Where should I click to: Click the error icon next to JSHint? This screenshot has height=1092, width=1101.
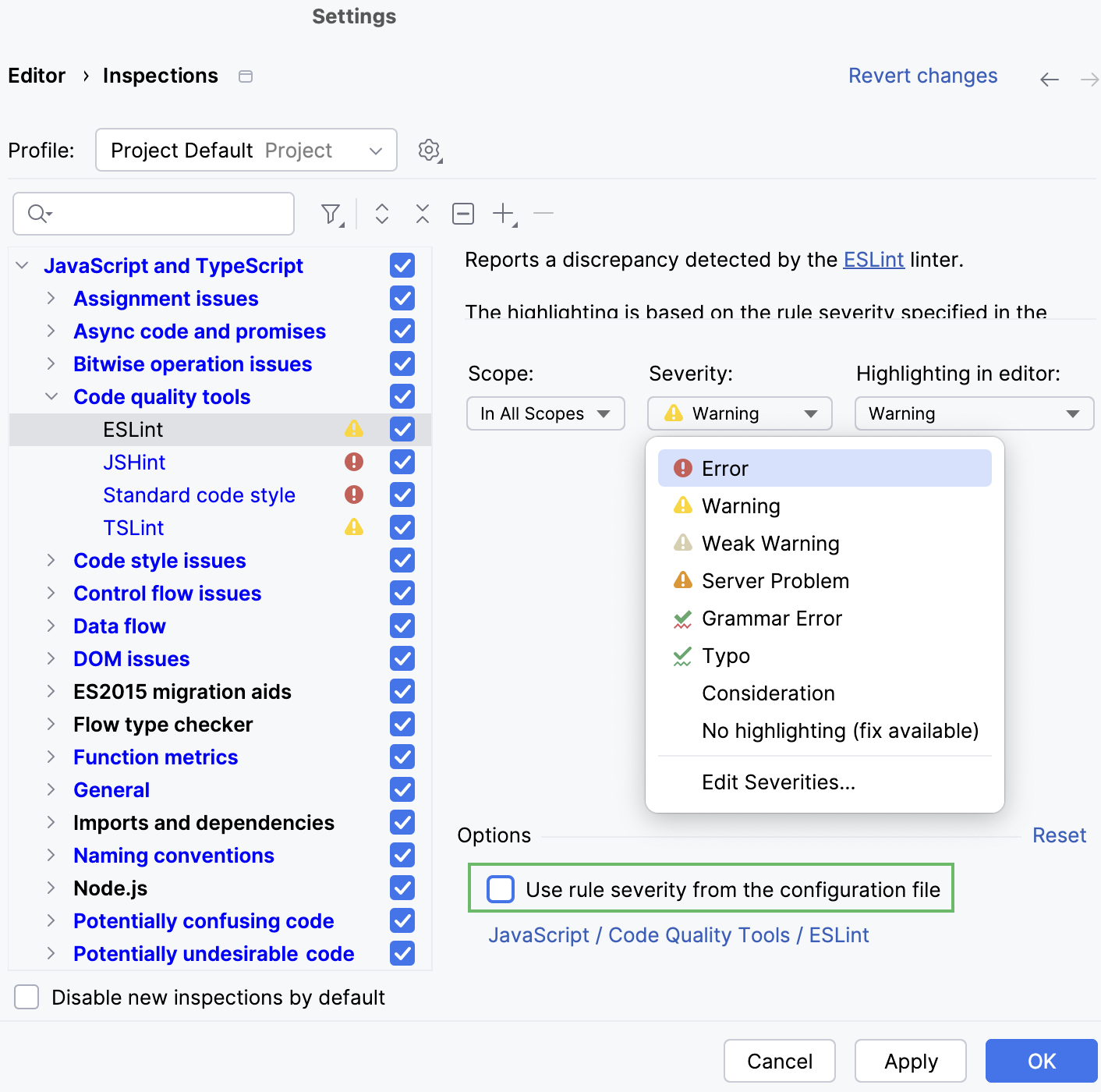coord(355,462)
